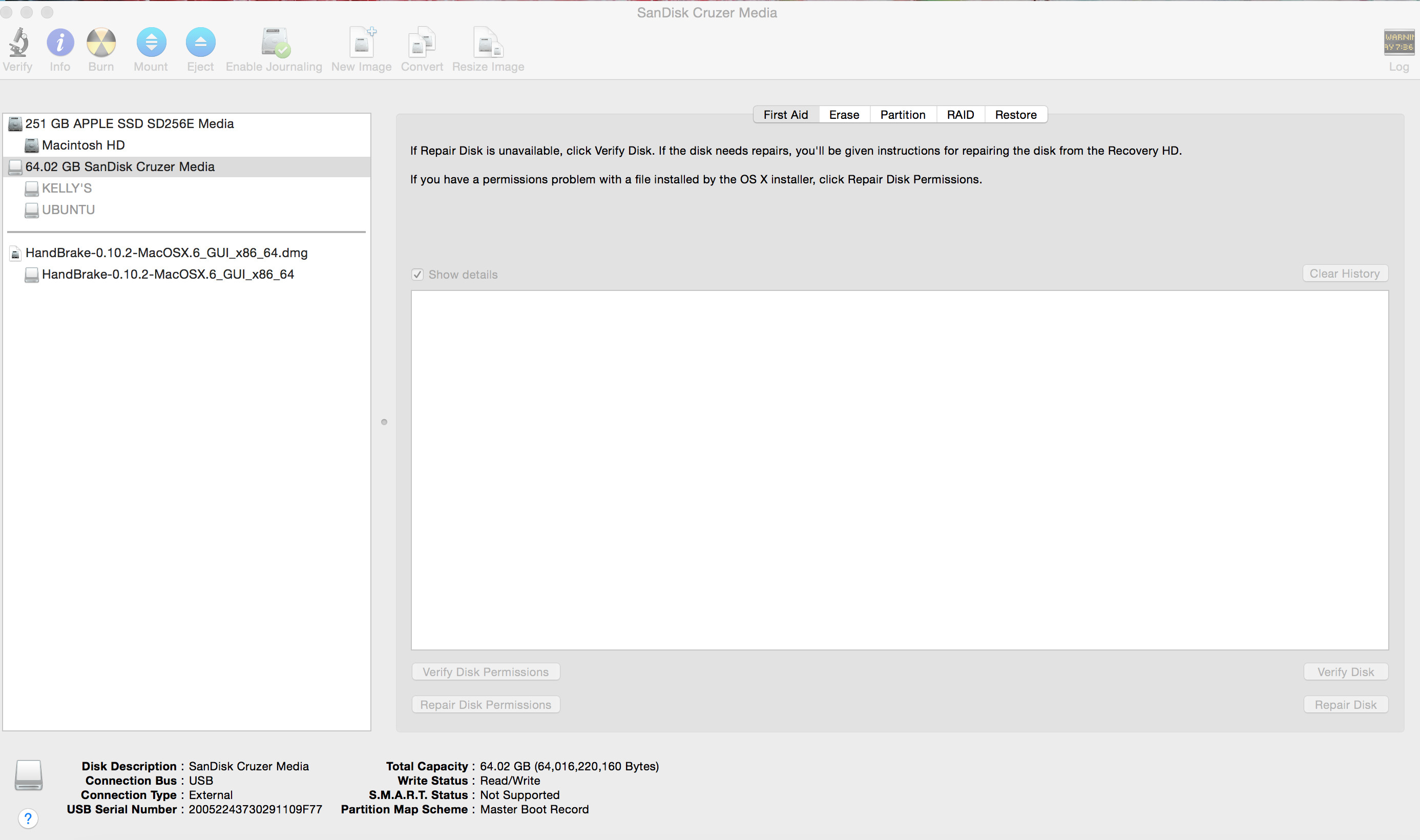Open the Restore tab
Viewport: 1420px width, 840px height.
click(1016, 114)
